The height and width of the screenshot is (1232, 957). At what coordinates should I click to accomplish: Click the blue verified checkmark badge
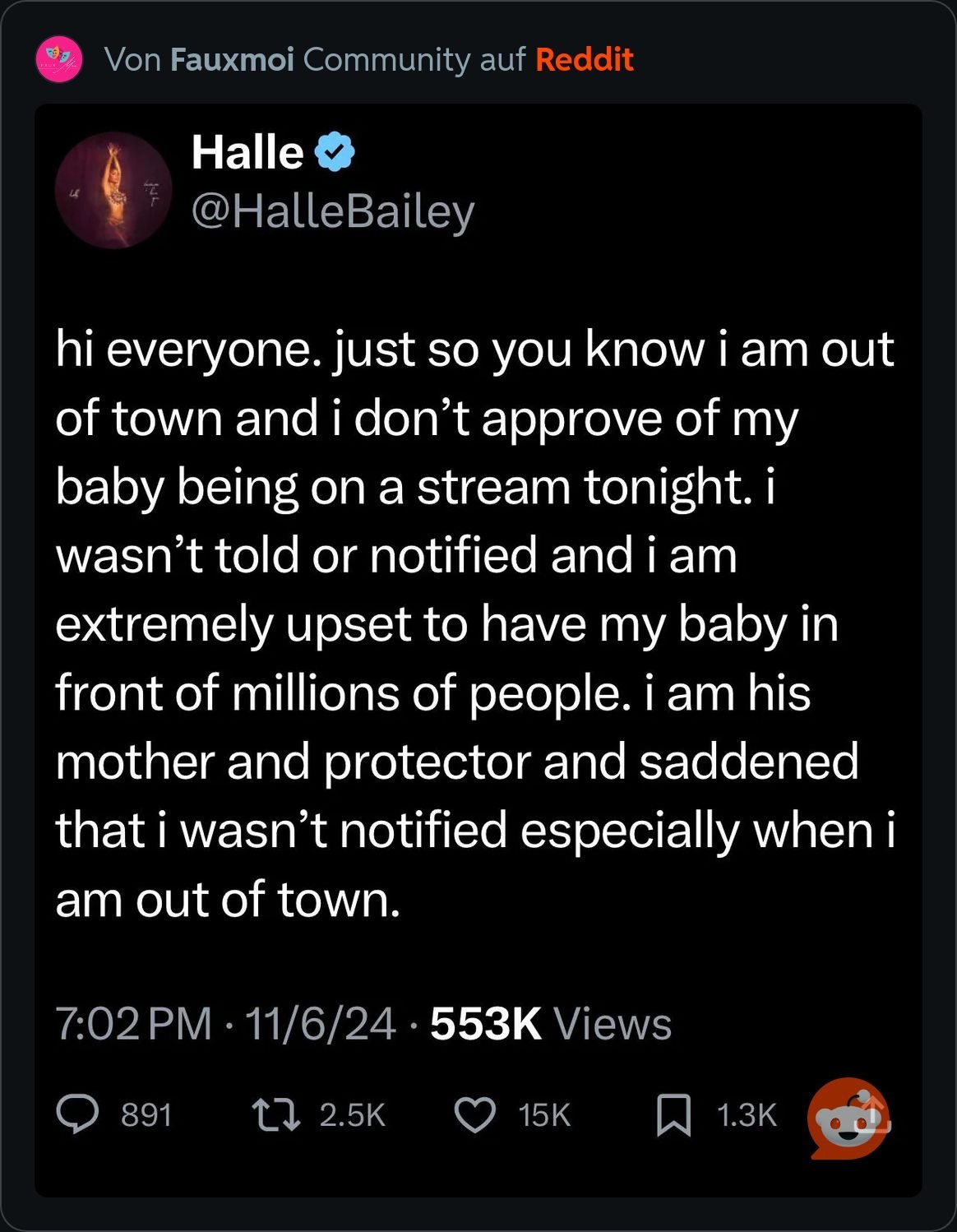point(335,152)
